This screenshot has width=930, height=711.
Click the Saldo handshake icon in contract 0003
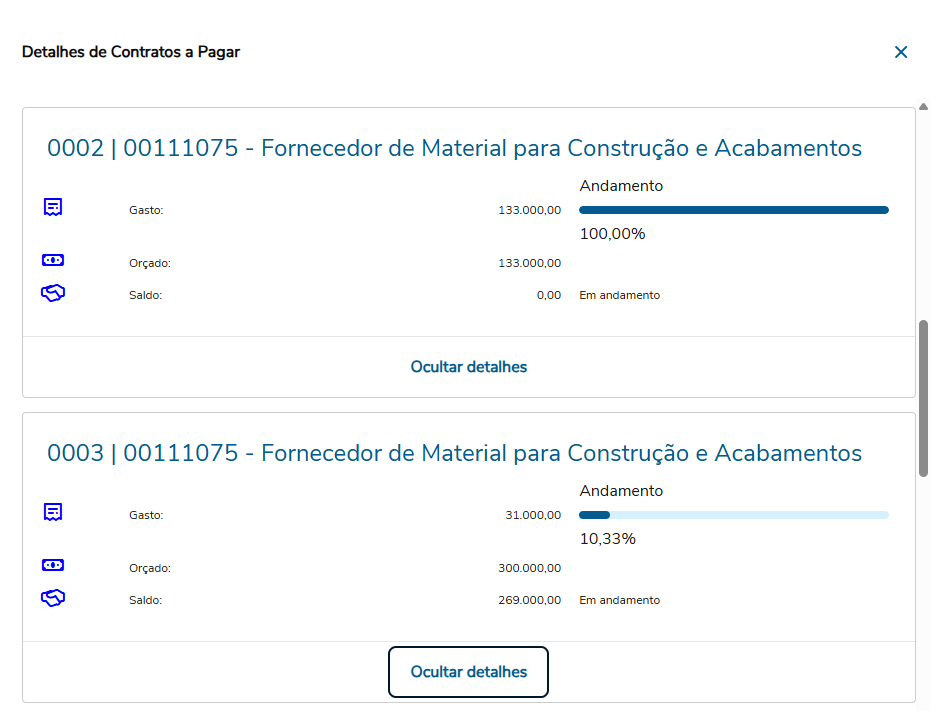coord(53,598)
